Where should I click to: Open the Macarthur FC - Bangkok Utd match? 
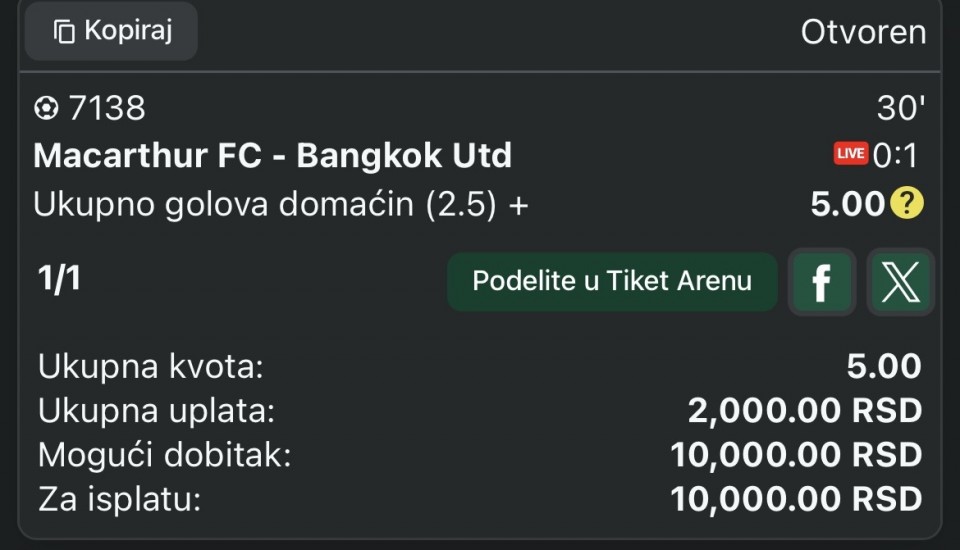point(272,156)
